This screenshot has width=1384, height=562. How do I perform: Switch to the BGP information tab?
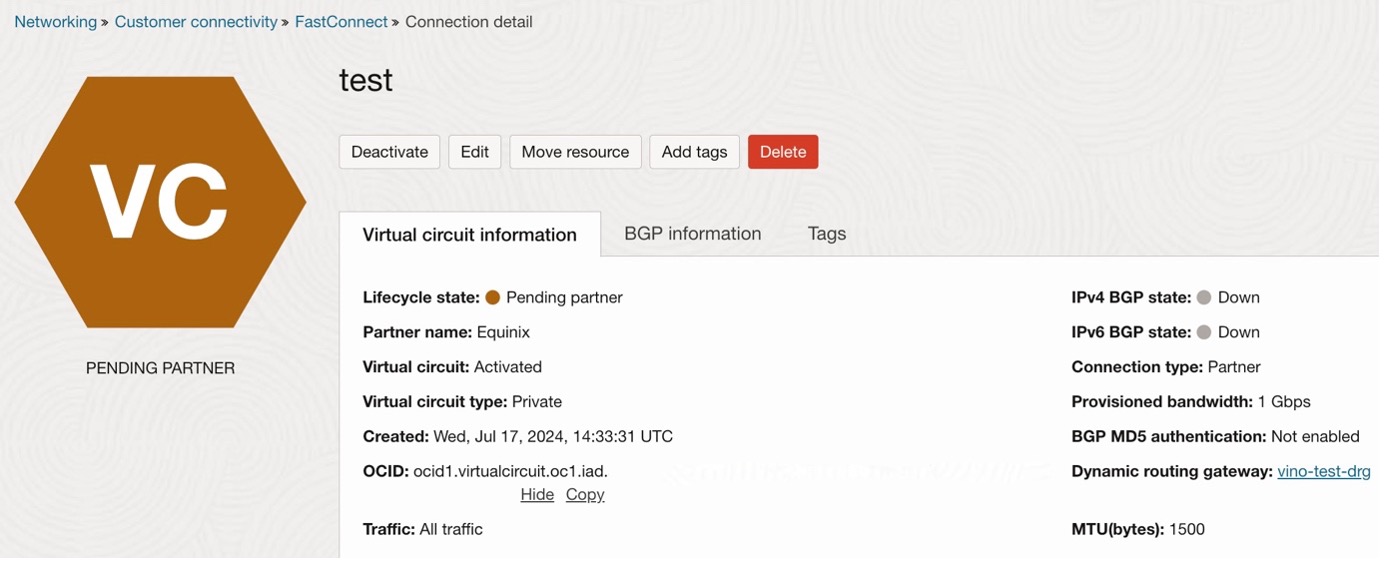692,234
